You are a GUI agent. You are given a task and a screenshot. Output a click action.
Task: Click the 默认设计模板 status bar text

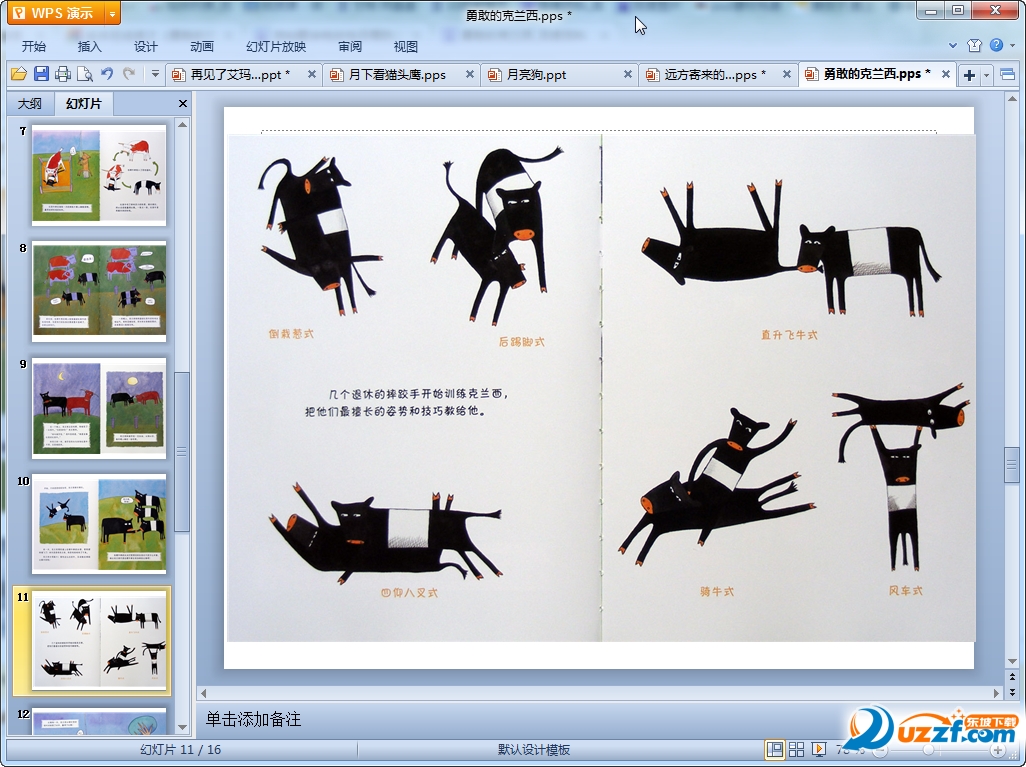coord(533,750)
